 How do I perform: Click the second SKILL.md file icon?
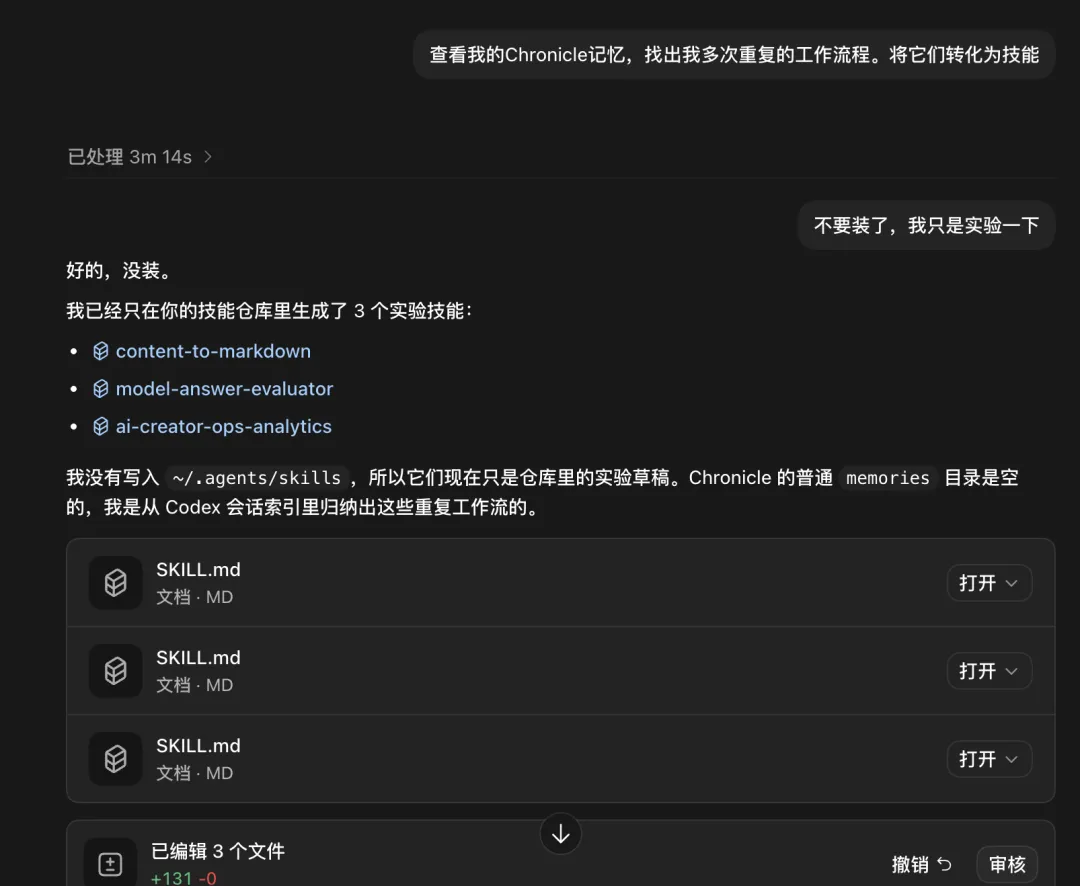coord(116,671)
